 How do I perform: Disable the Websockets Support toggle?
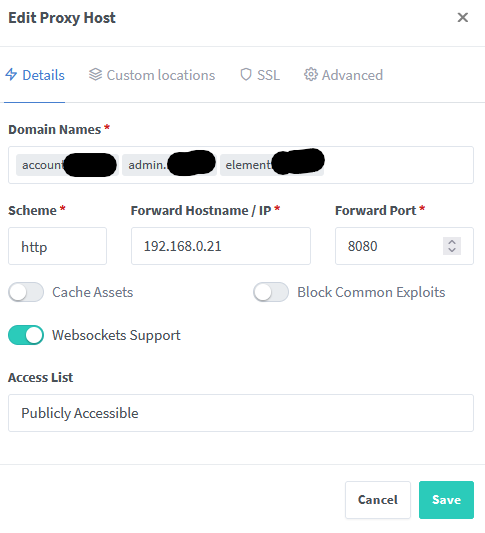26,335
